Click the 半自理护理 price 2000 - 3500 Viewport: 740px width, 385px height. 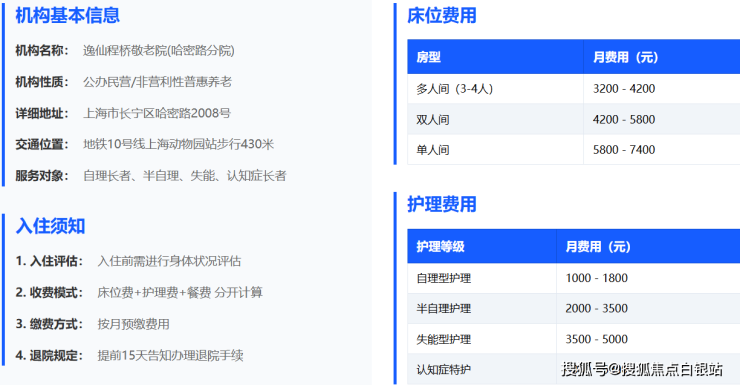[597, 309]
